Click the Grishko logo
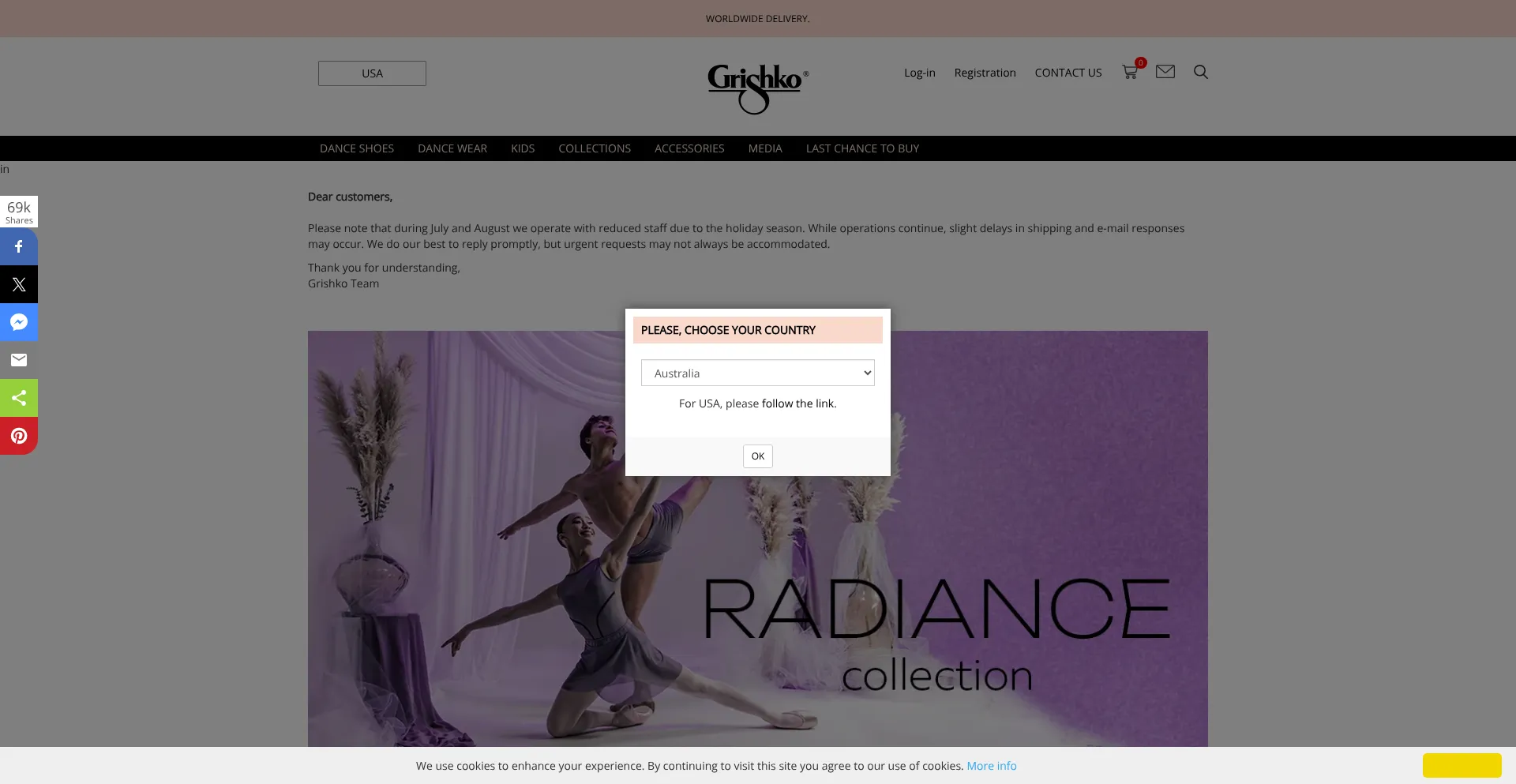This screenshot has height=784, width=1516. click(757, 88)
